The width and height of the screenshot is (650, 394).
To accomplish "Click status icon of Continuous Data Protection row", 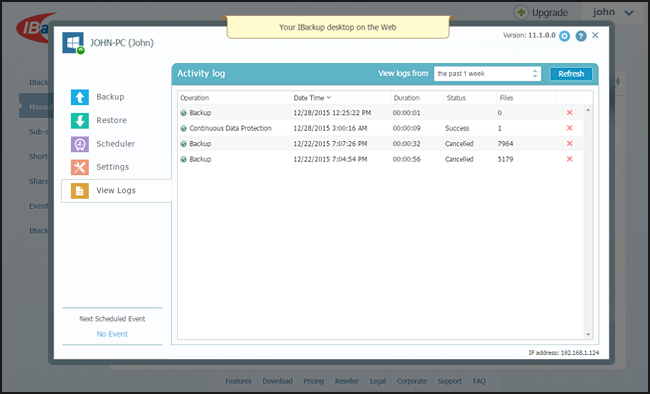I will click(x=184, y=128).
